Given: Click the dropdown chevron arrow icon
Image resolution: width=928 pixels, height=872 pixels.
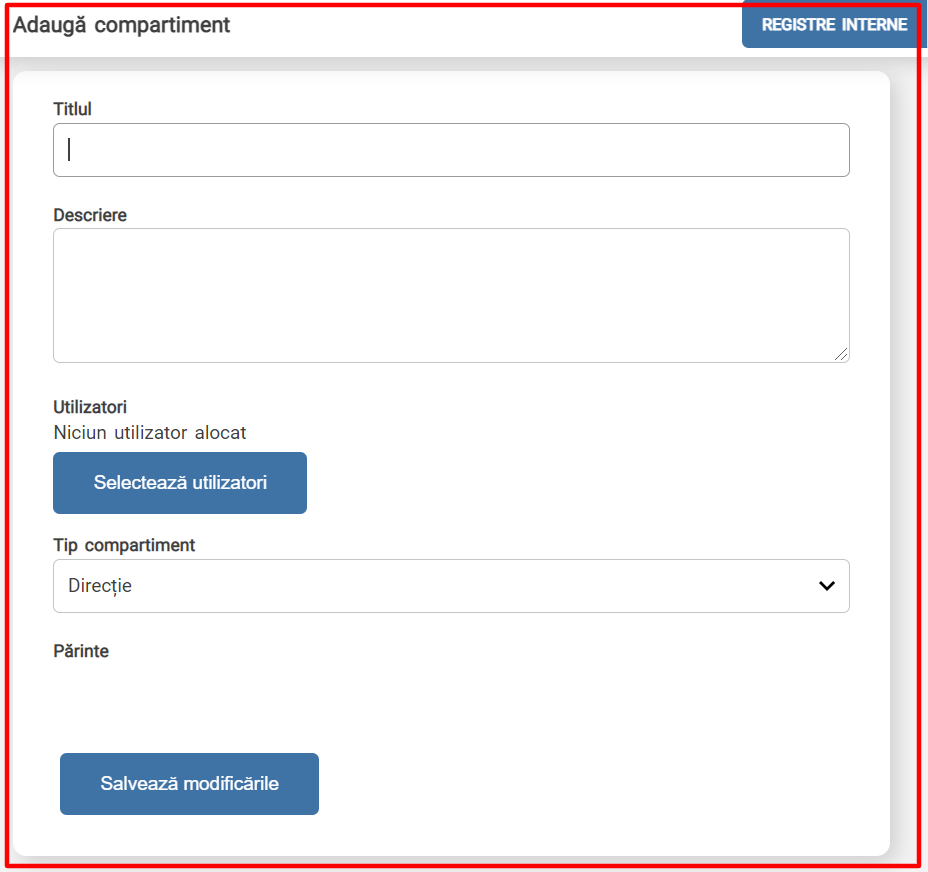Looking at the screenshot, I should click(x=826, y=585).
